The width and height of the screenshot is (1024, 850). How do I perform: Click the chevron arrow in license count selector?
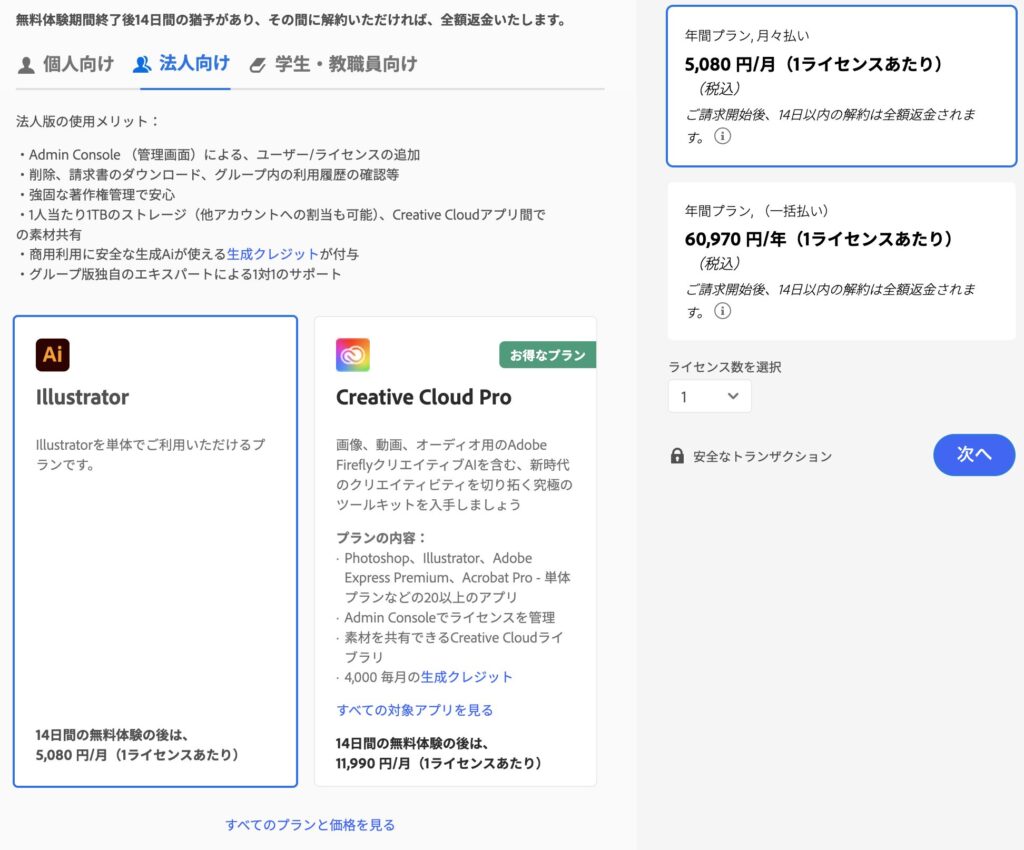click(x=733, y=397)
